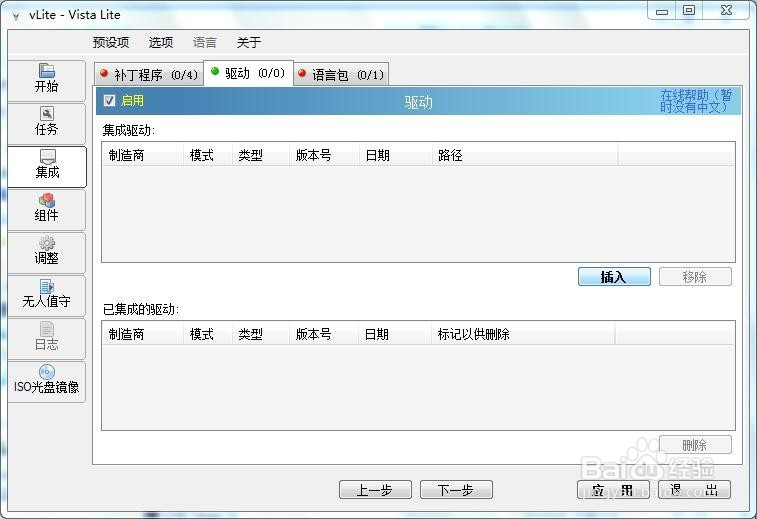Toggle the 启用 (Enable) checkbox

pyautogui.click(x=110, y=100)
